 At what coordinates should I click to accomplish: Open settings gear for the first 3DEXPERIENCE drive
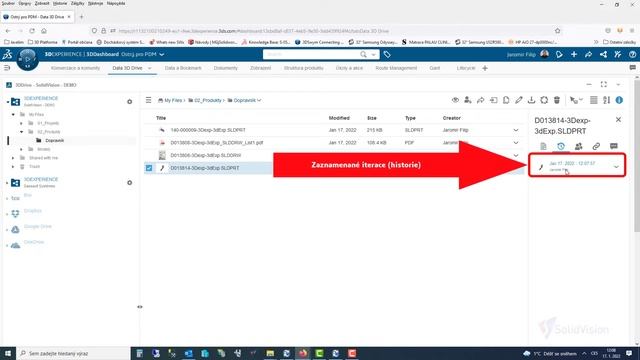point(129,102)
